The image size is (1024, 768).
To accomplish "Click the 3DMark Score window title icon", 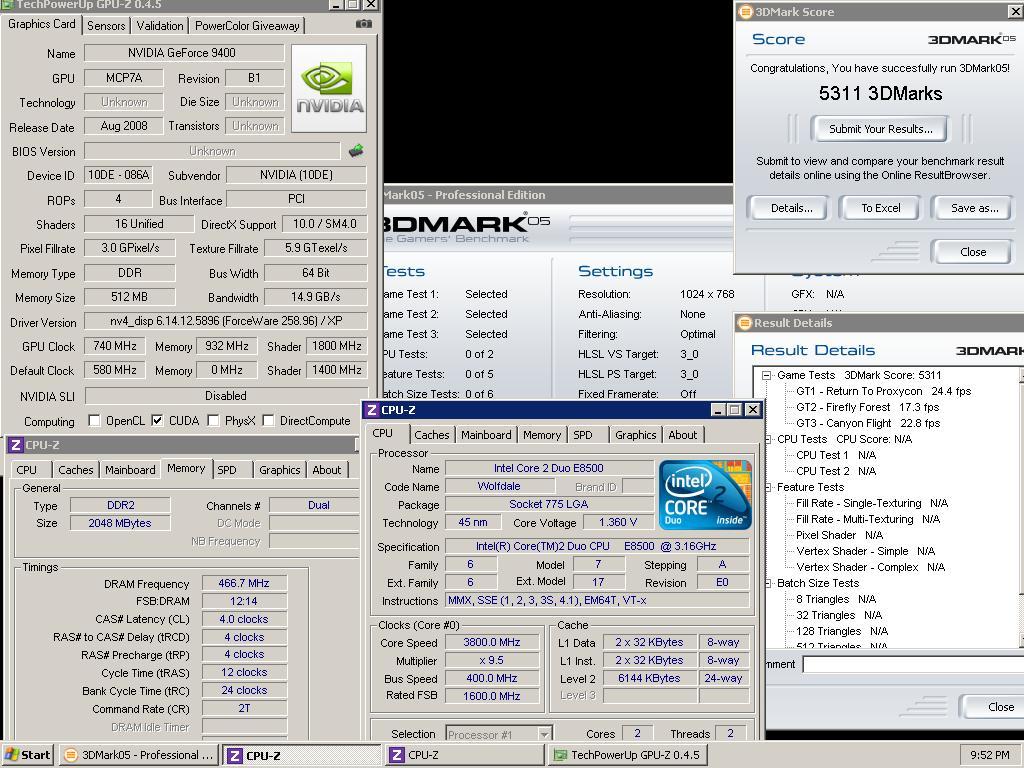I will pos(745,12).
